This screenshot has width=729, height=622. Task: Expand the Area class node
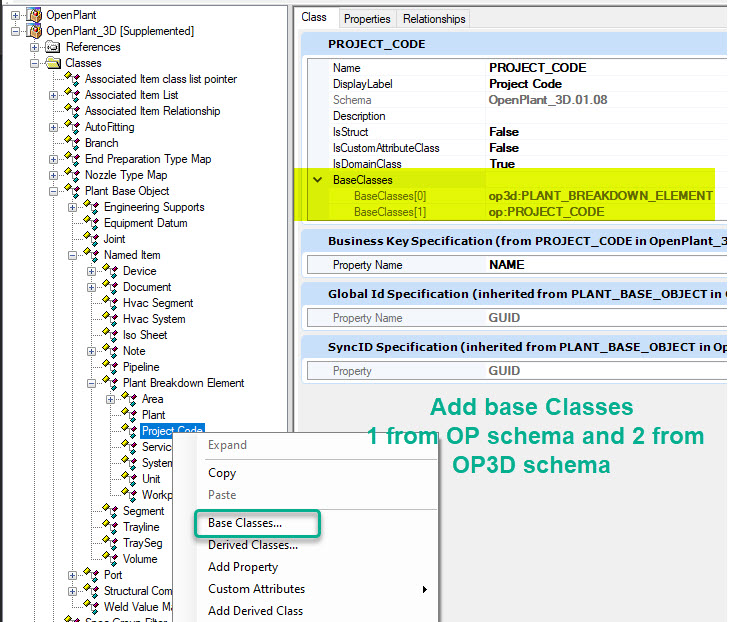click(111, 399)
